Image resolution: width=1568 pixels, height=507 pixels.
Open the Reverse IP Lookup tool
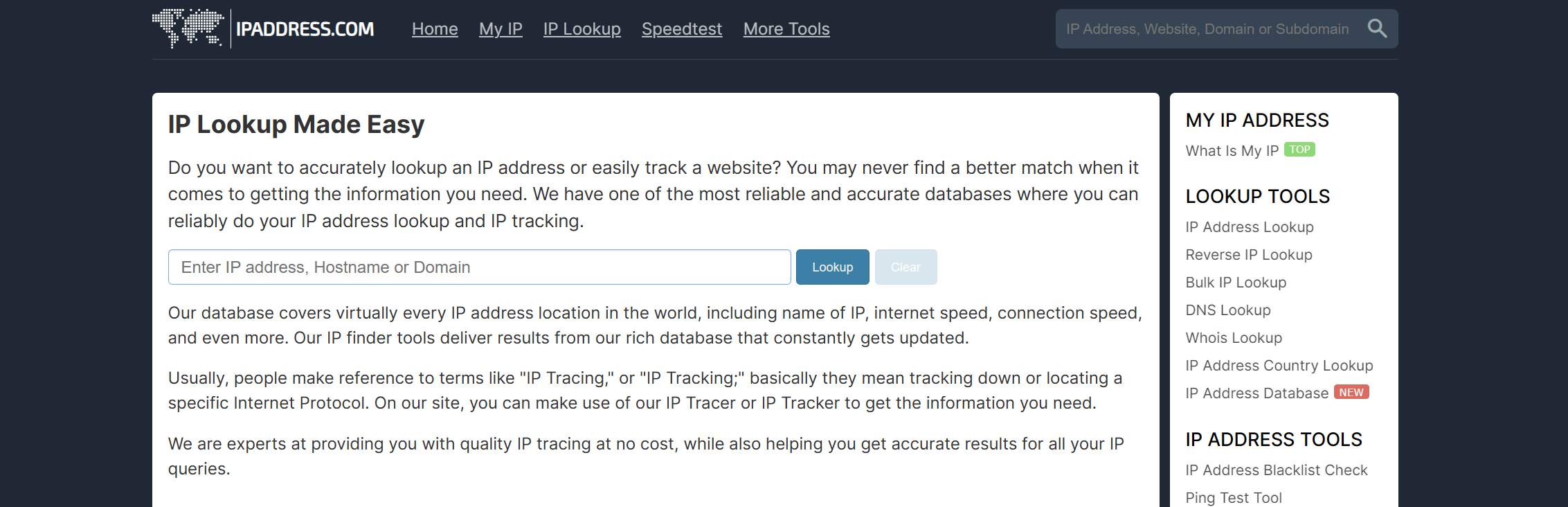tap(1248, 254)
